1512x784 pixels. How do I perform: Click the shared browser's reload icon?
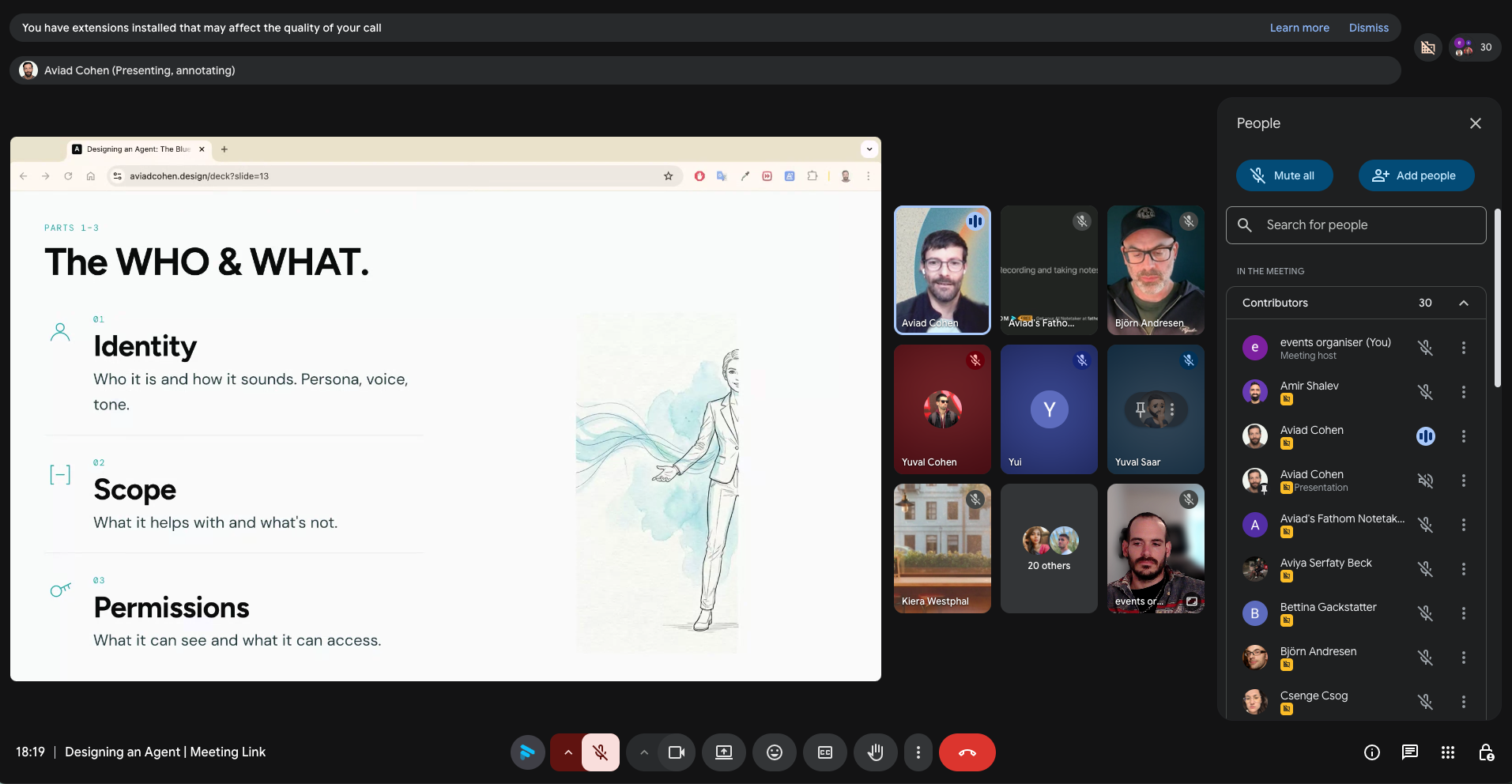tap(68, 176)
